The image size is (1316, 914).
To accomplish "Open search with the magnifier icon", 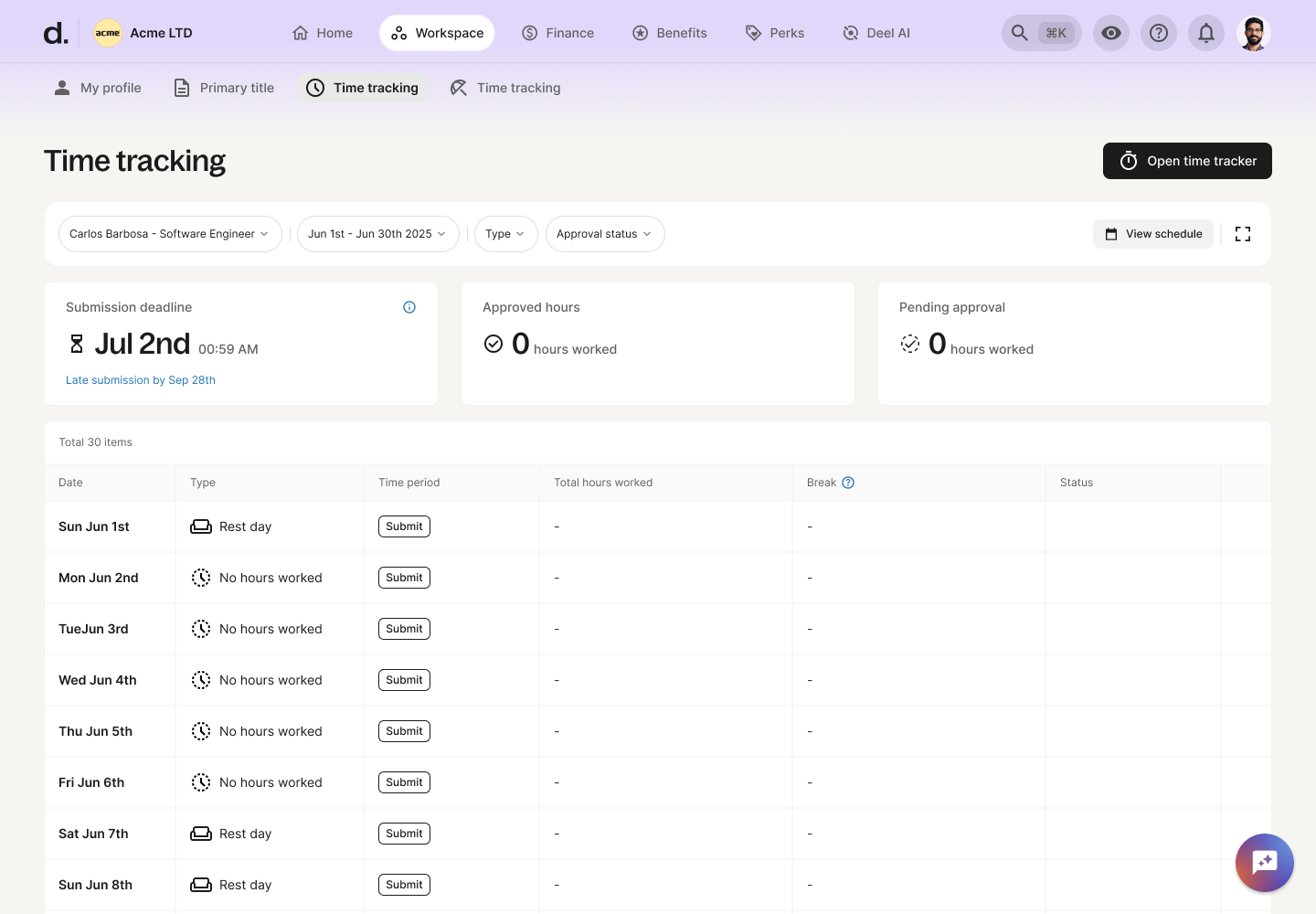I will (x=1020, y=33).
